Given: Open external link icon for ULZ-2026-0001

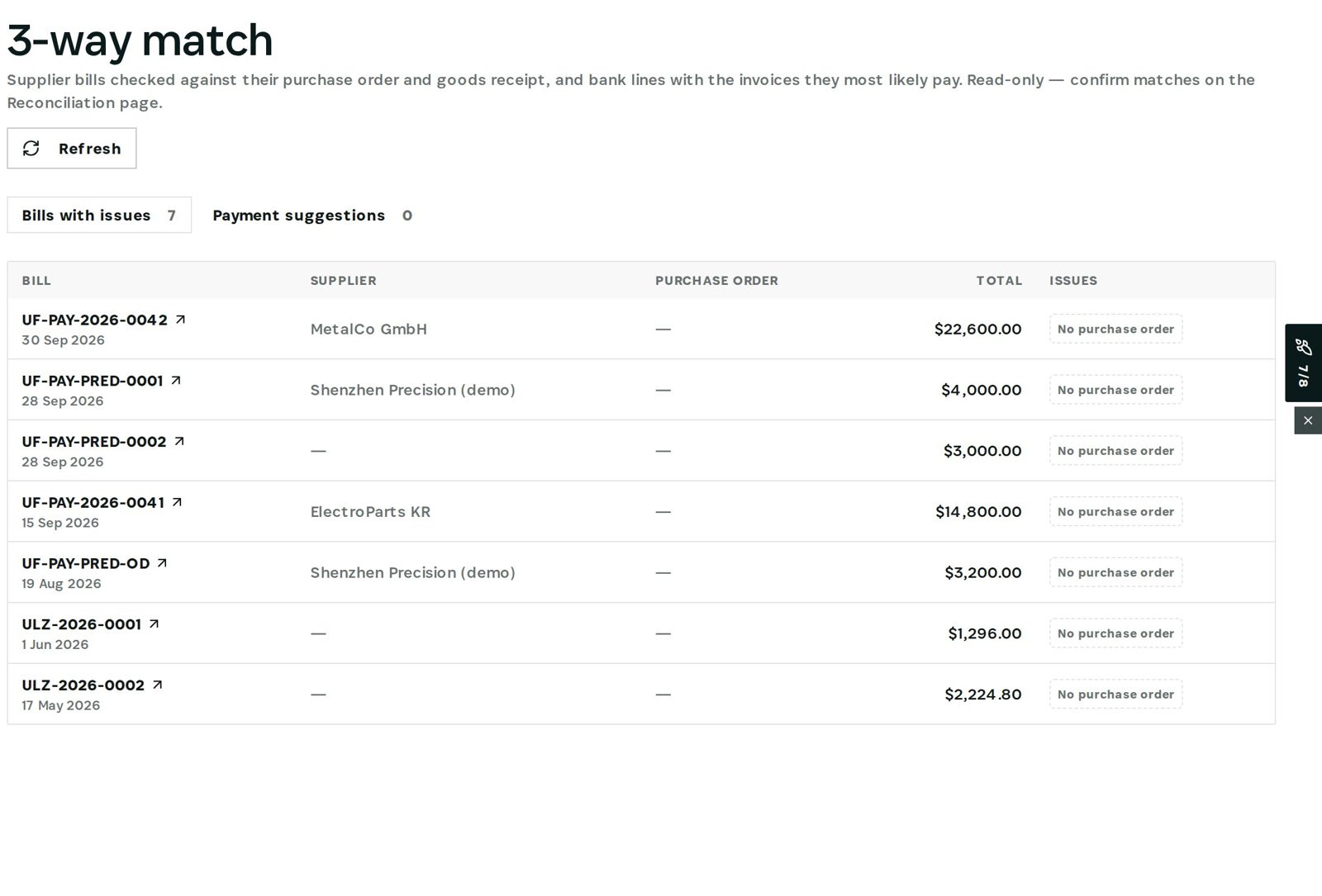Looking at the screenshot, I should 154,624.
